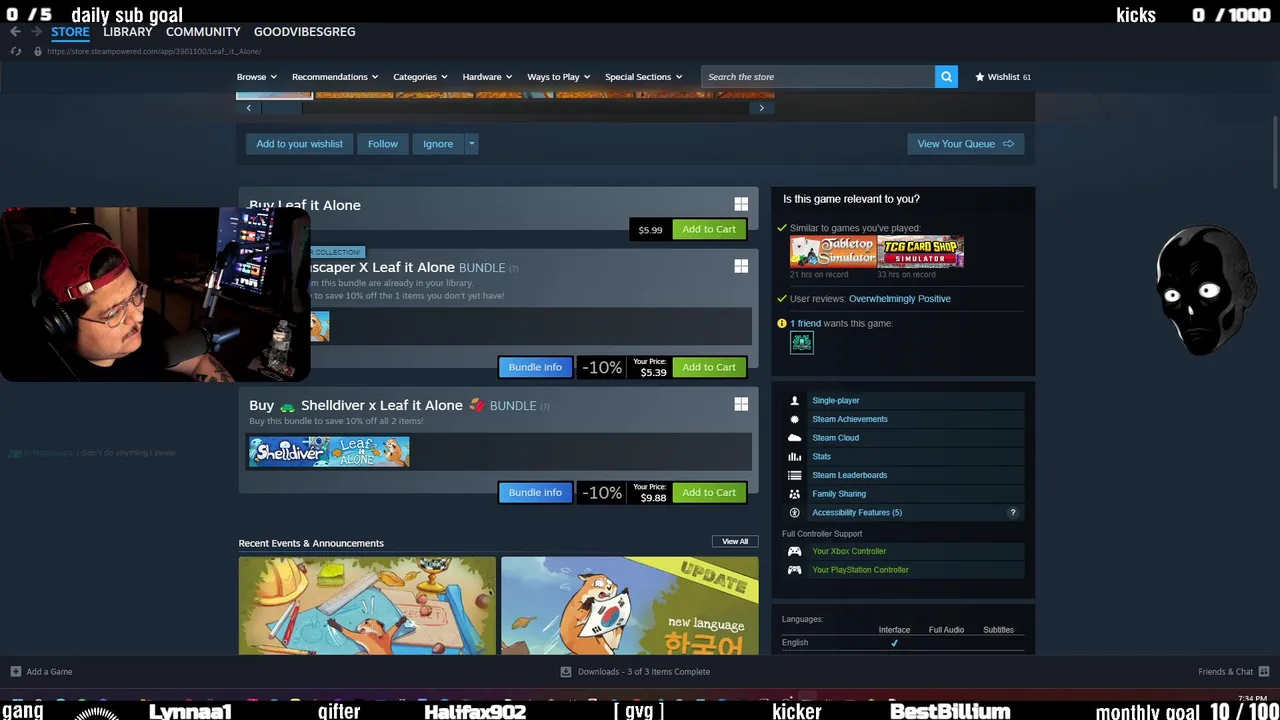Open the Browse dropdown menu
1280x720 pixels.
click(257, 77)
